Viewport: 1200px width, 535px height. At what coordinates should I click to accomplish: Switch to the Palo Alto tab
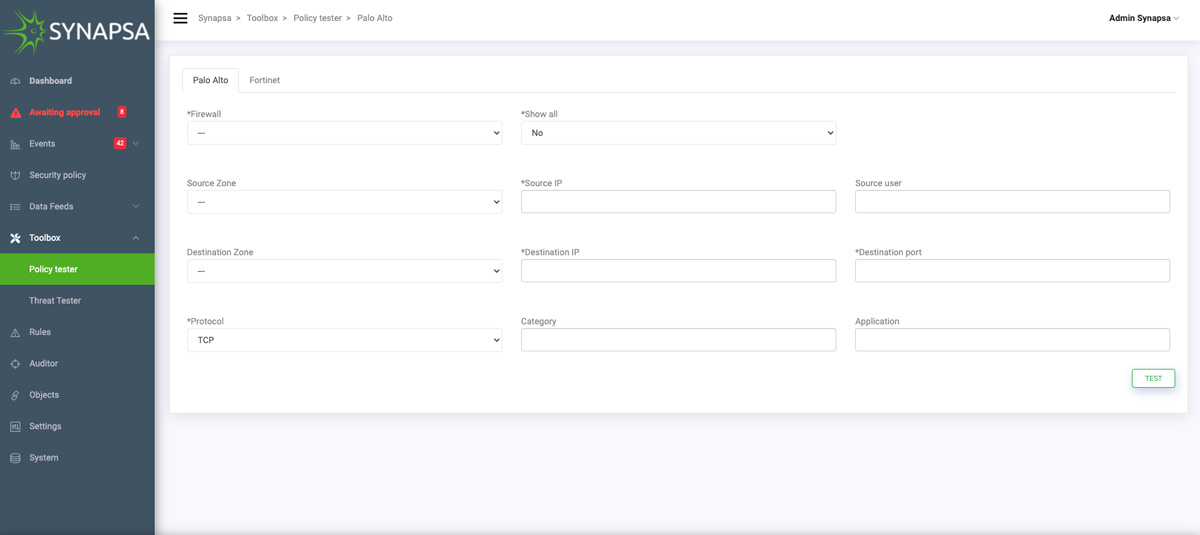[210, 80]
